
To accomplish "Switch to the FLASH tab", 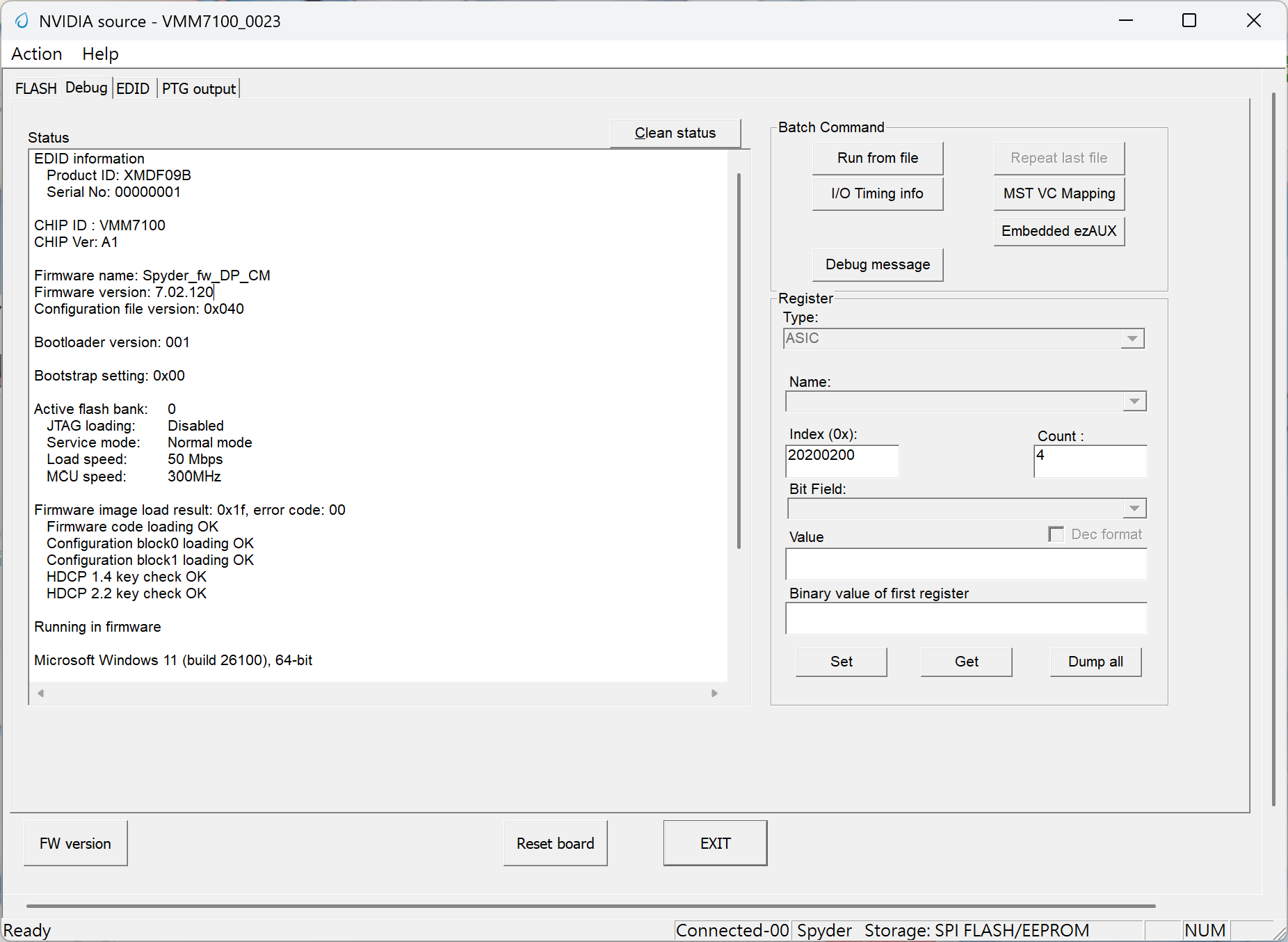I will (x=36, y=88).
